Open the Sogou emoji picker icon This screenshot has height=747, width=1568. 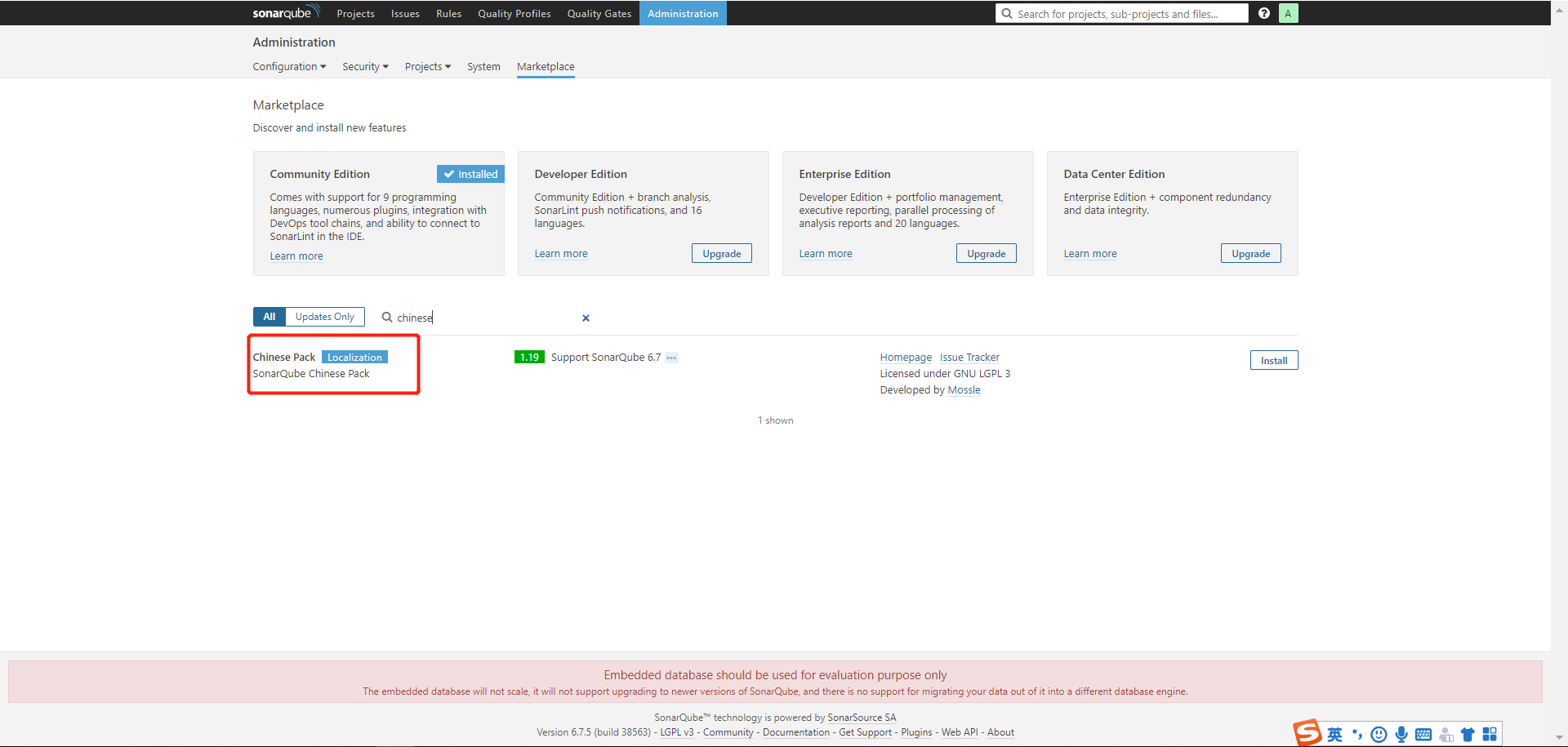1379,734
